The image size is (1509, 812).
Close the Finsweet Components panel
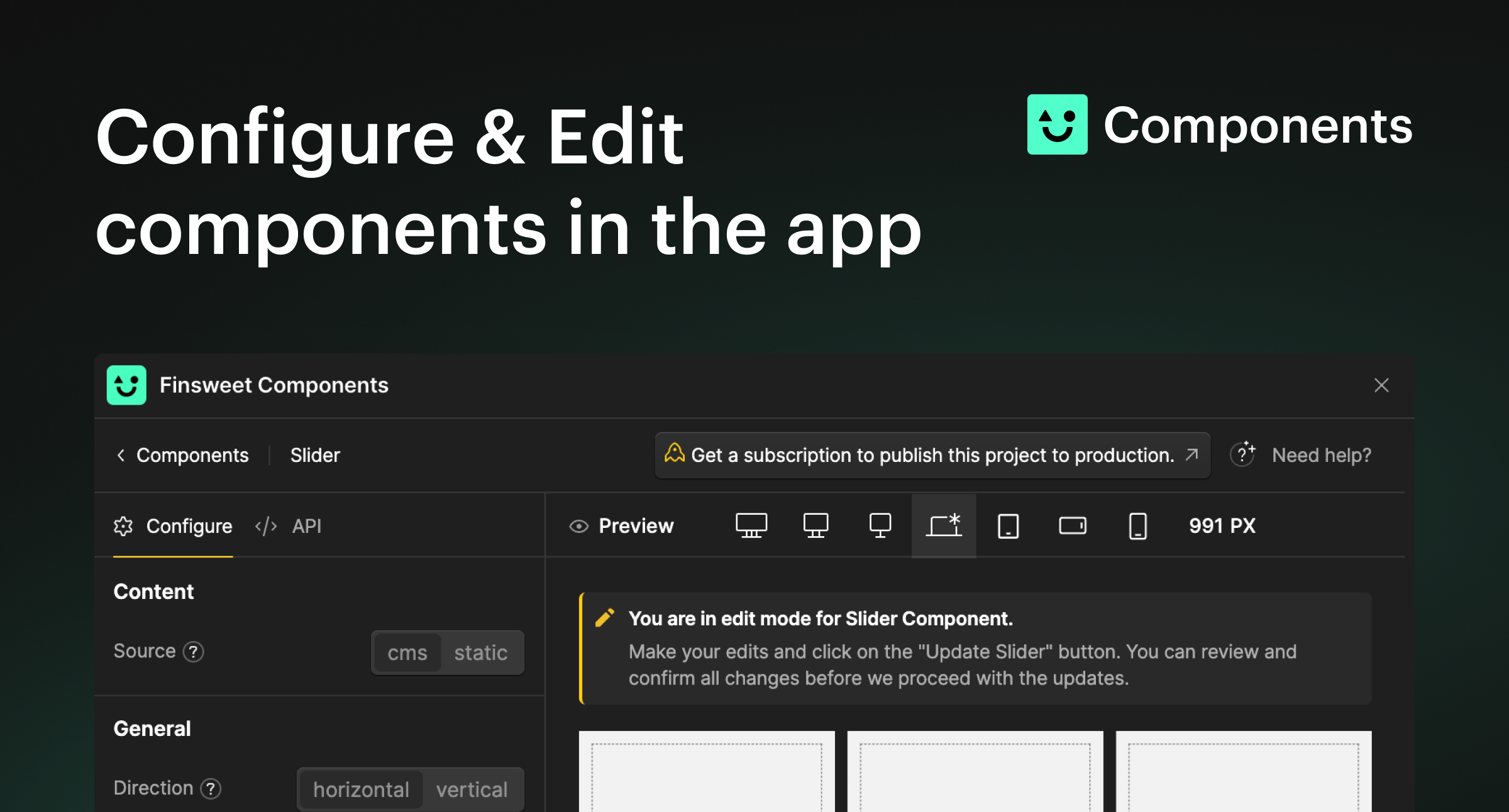click(1381, 385)
